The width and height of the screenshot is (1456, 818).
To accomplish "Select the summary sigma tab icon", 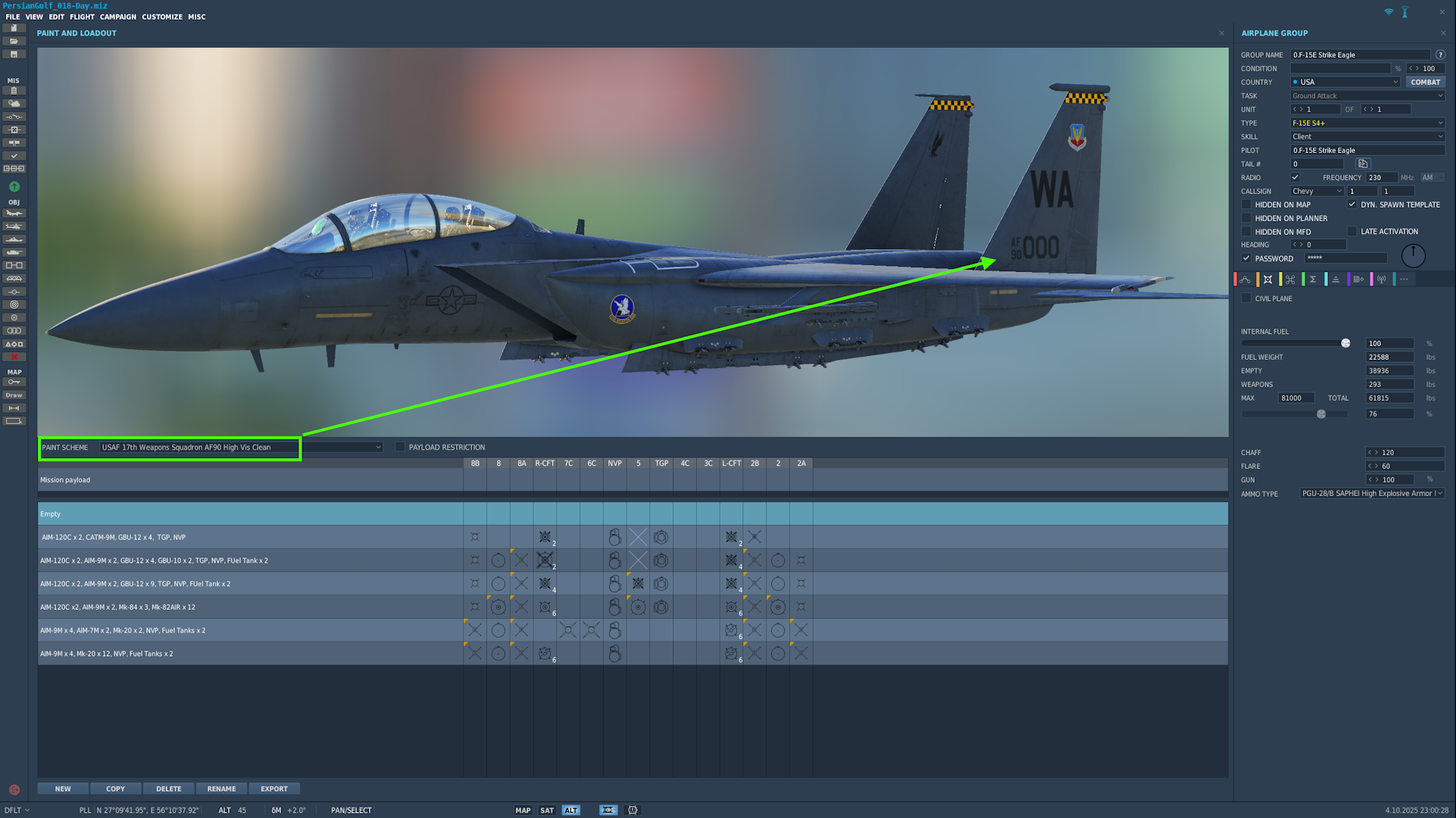I will coord(1313,279).
